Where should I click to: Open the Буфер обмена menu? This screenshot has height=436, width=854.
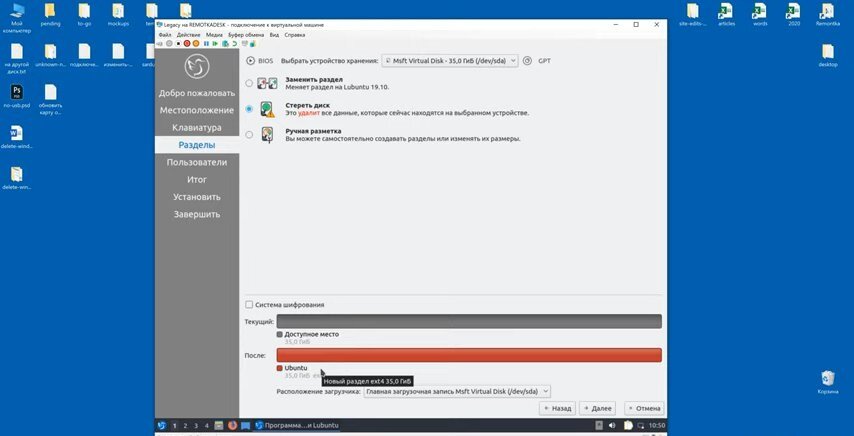pos(246,35)
